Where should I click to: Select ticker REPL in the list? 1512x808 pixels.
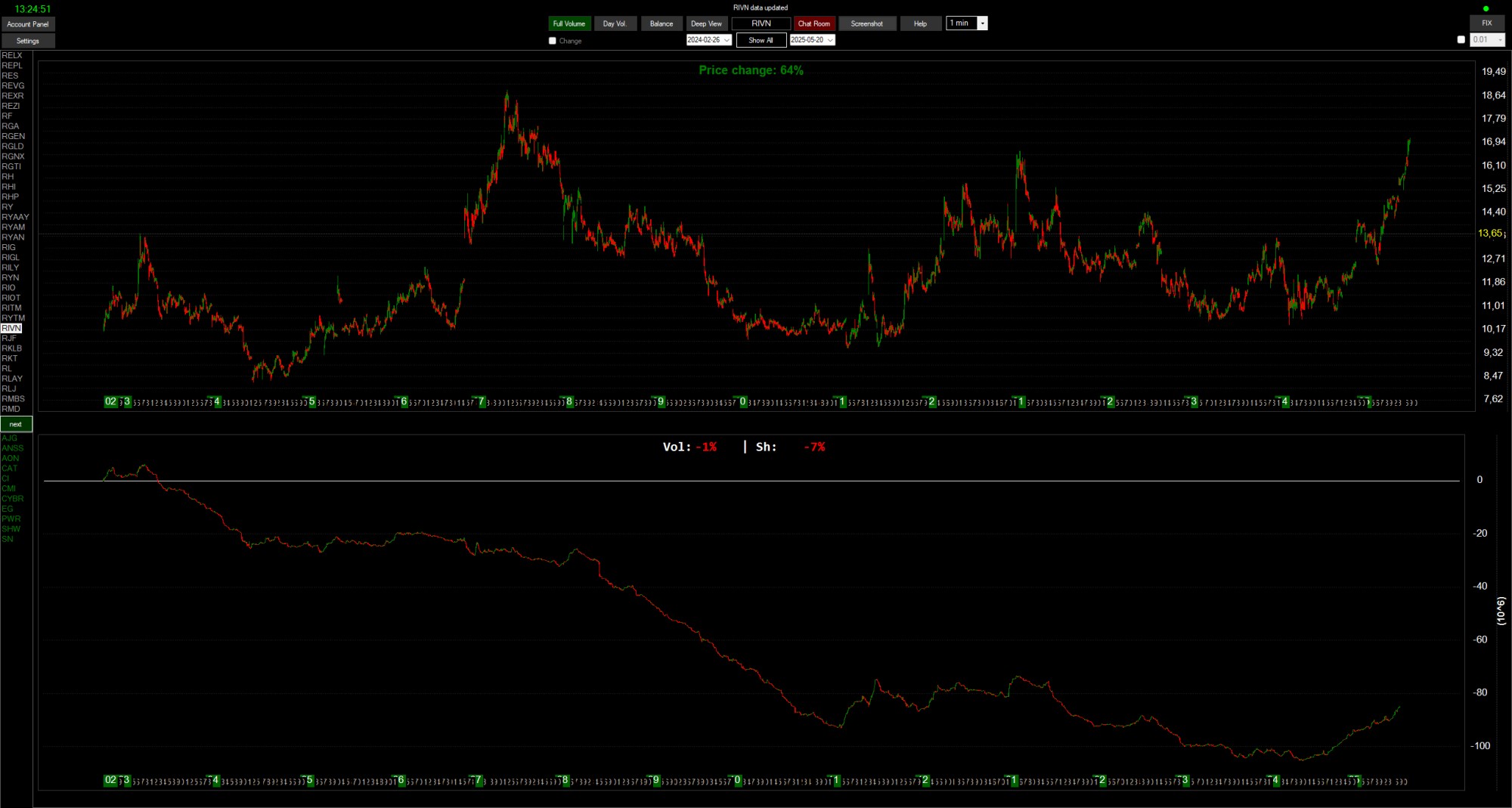tap(12, 66)
